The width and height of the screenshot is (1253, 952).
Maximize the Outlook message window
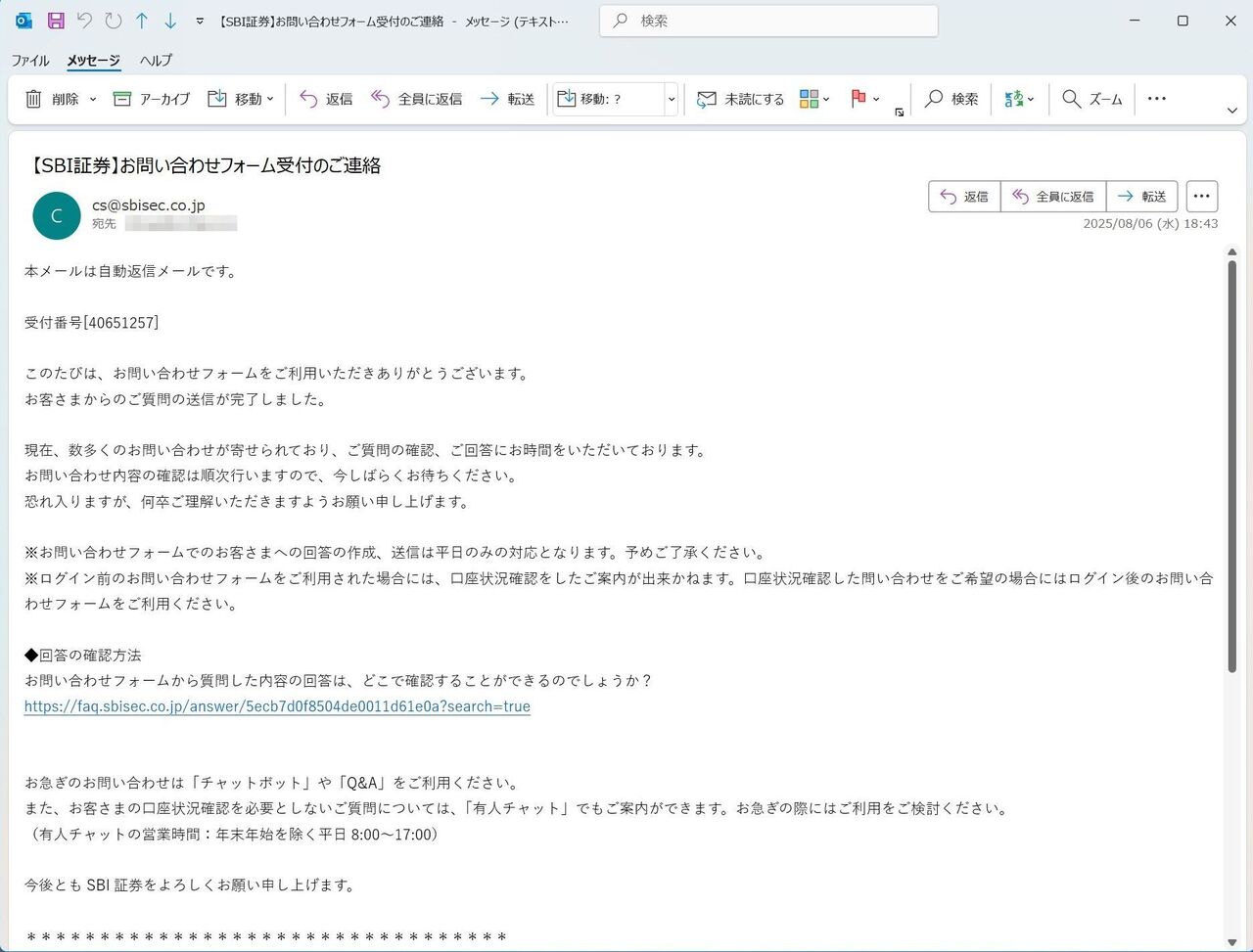(x=1183, y=21)
